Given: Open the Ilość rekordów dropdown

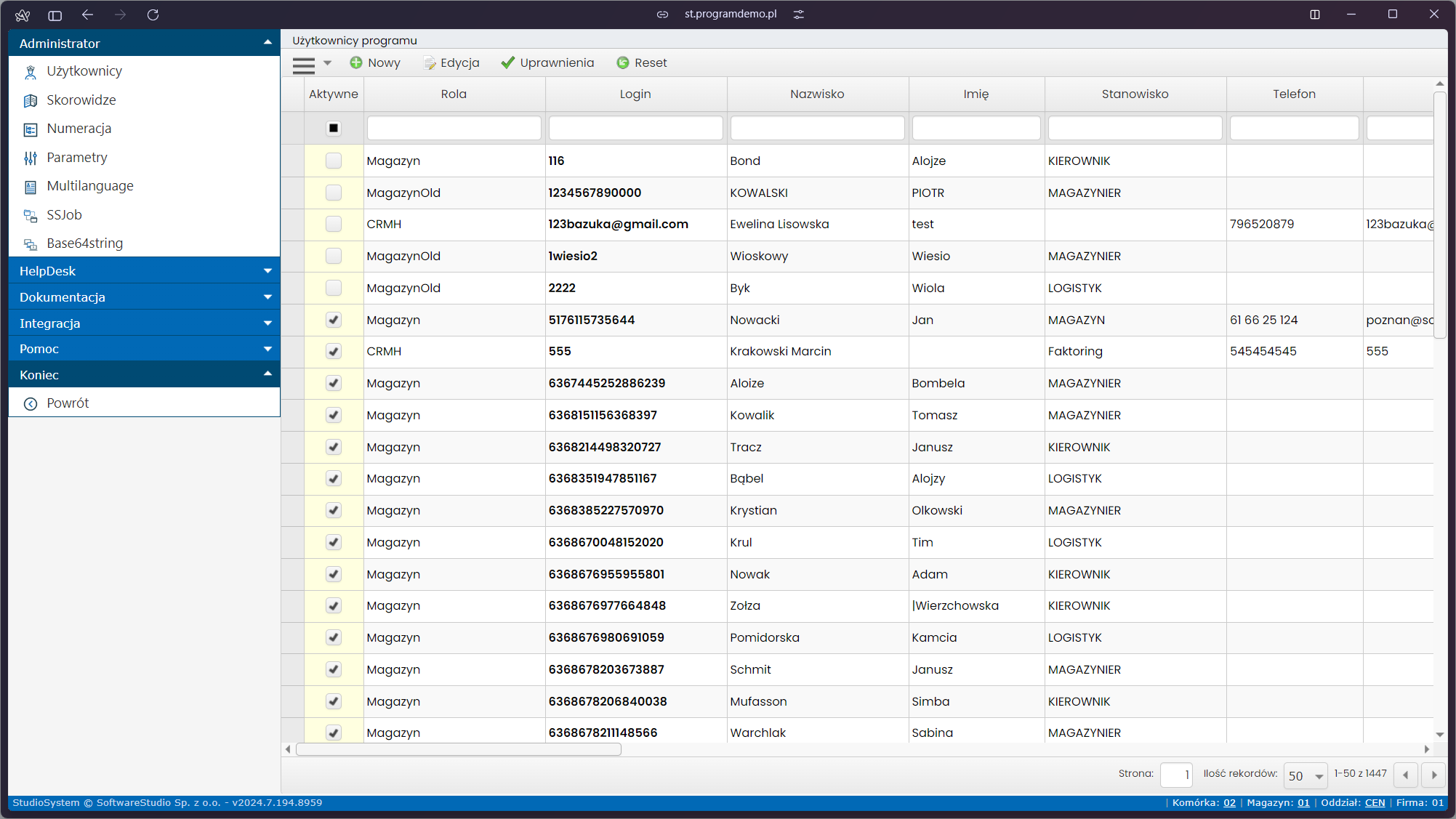Looking at the screenshot, I should (1306, 775).
